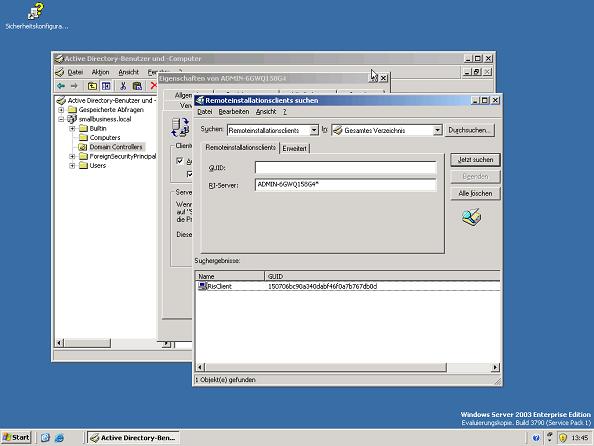The width and height of the screenshot is (594, 446).
Task: Click the RisClient computer icon in results
Action: pyautogui.click(x=202, y=286)
